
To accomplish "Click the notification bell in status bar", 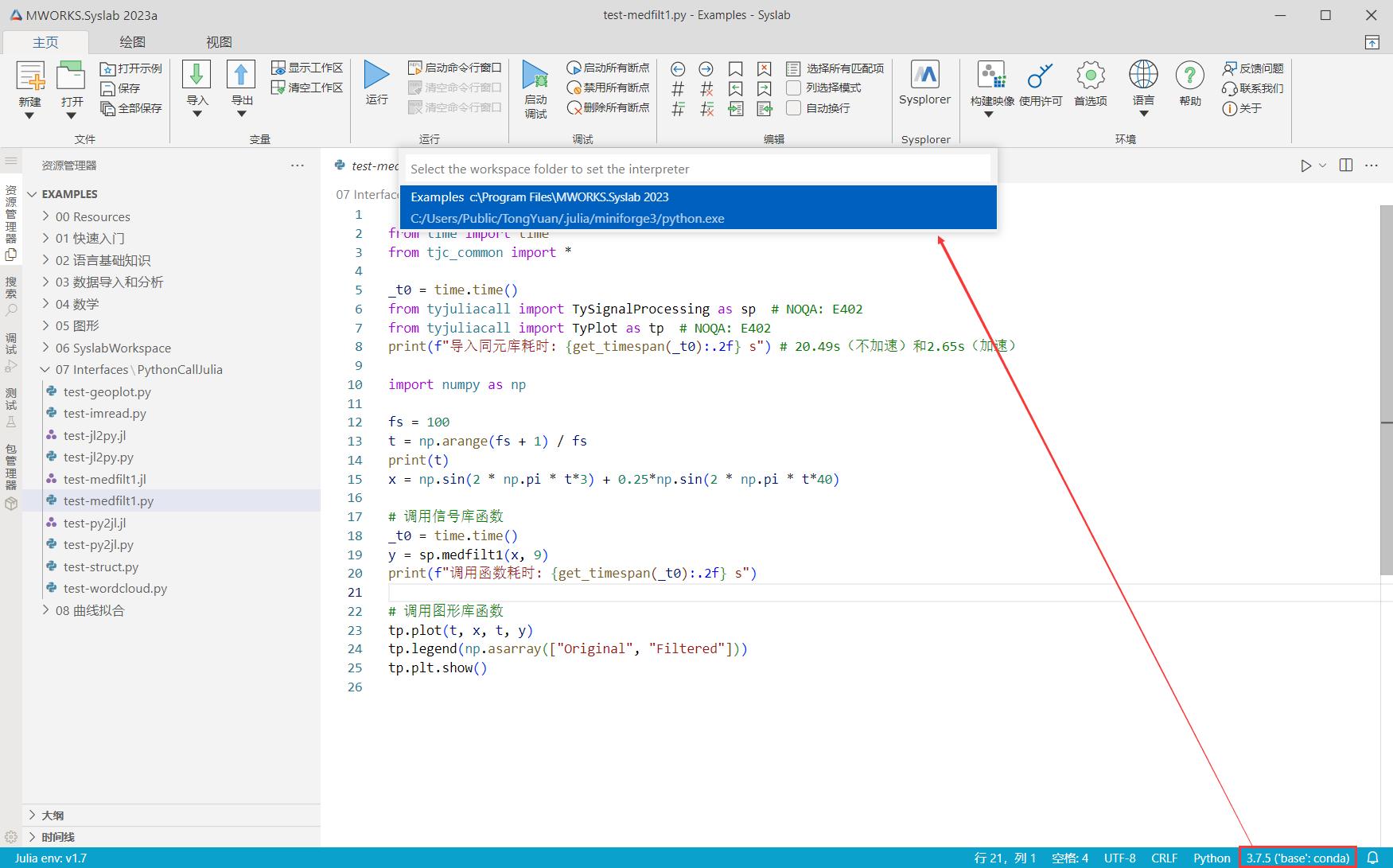I will [x=1373, y=858].
